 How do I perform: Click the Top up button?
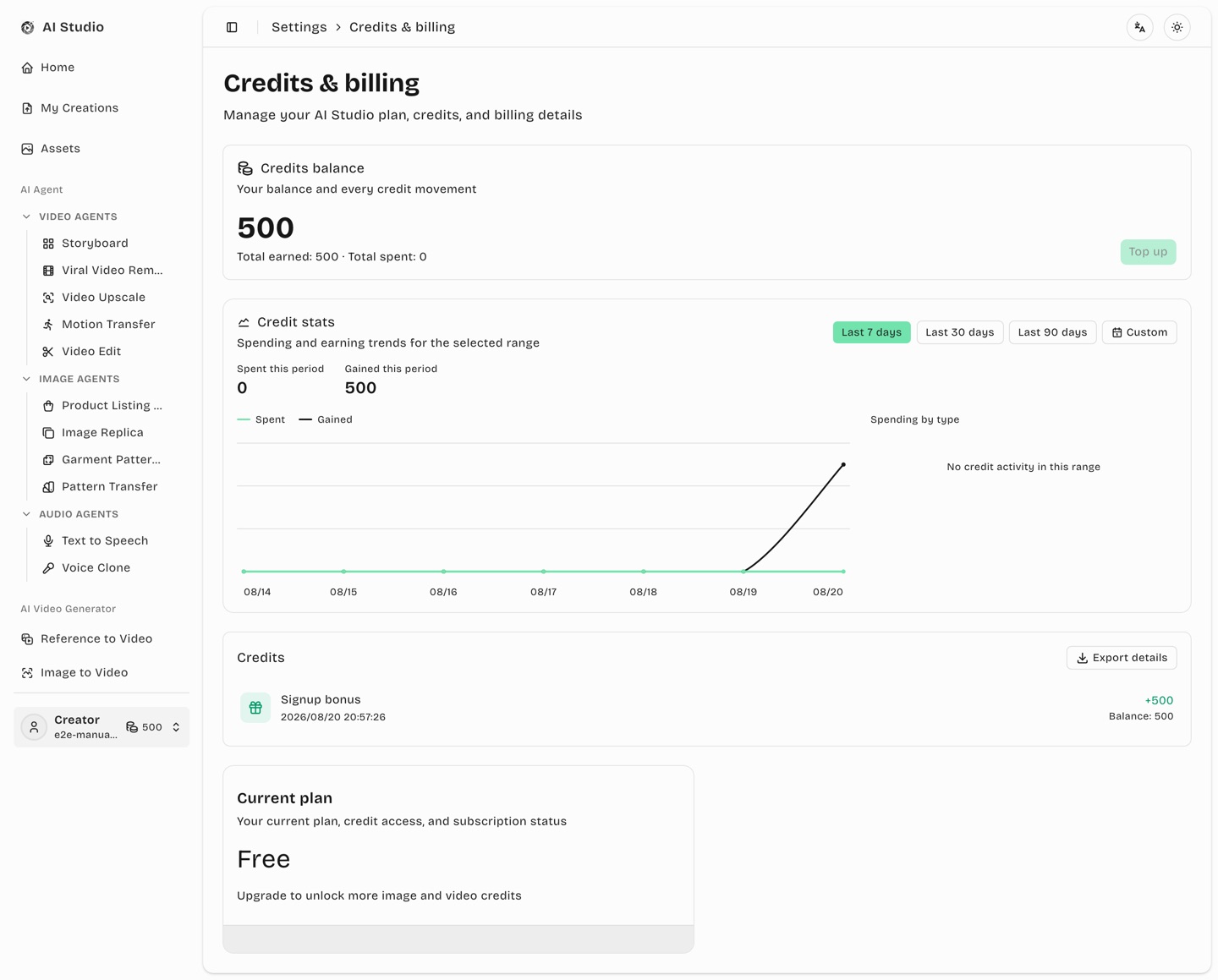[1148, 252]
